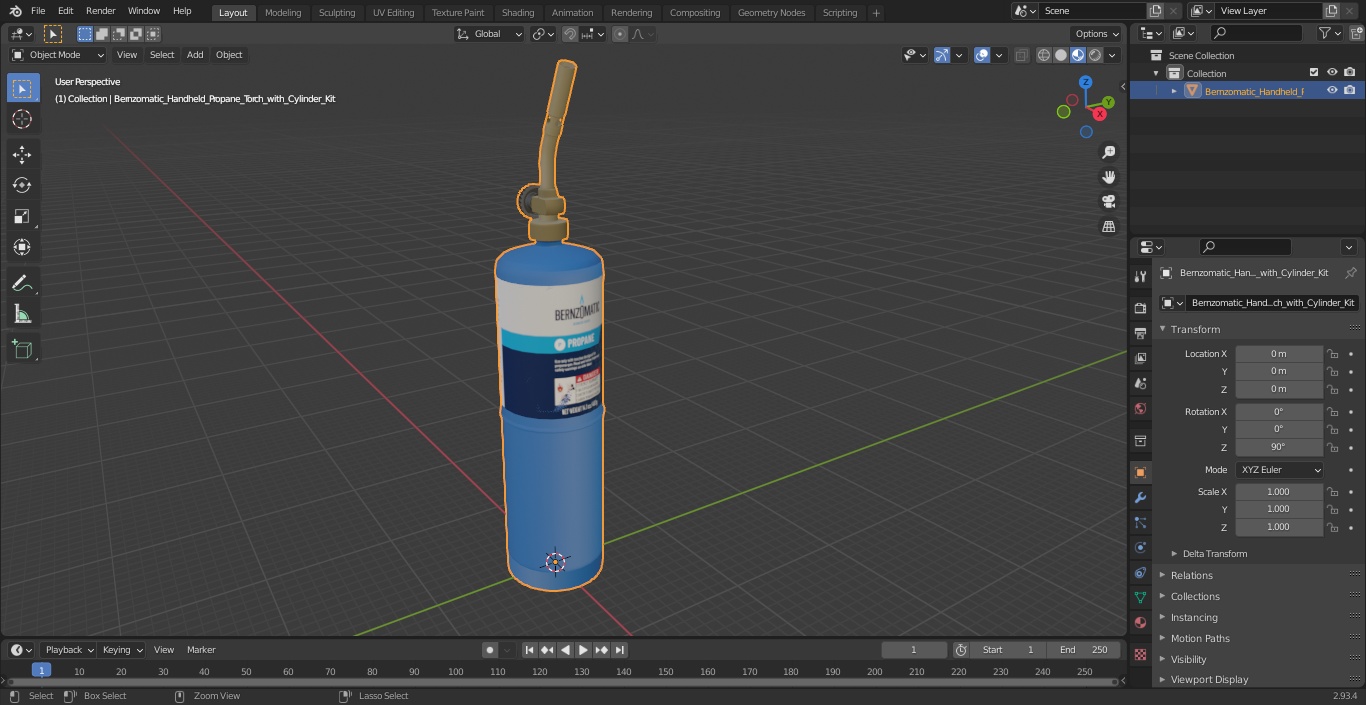Select the Measure tool
Image resolution: width=1366 pixels, height=705 pixels.
22,315
